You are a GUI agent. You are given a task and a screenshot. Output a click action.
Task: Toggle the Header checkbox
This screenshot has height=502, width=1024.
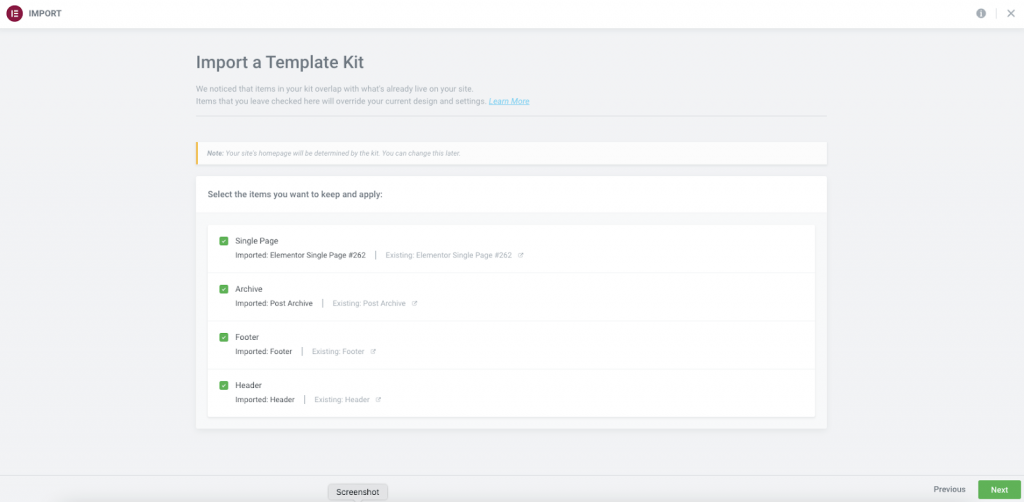click(x=224, y=385)
